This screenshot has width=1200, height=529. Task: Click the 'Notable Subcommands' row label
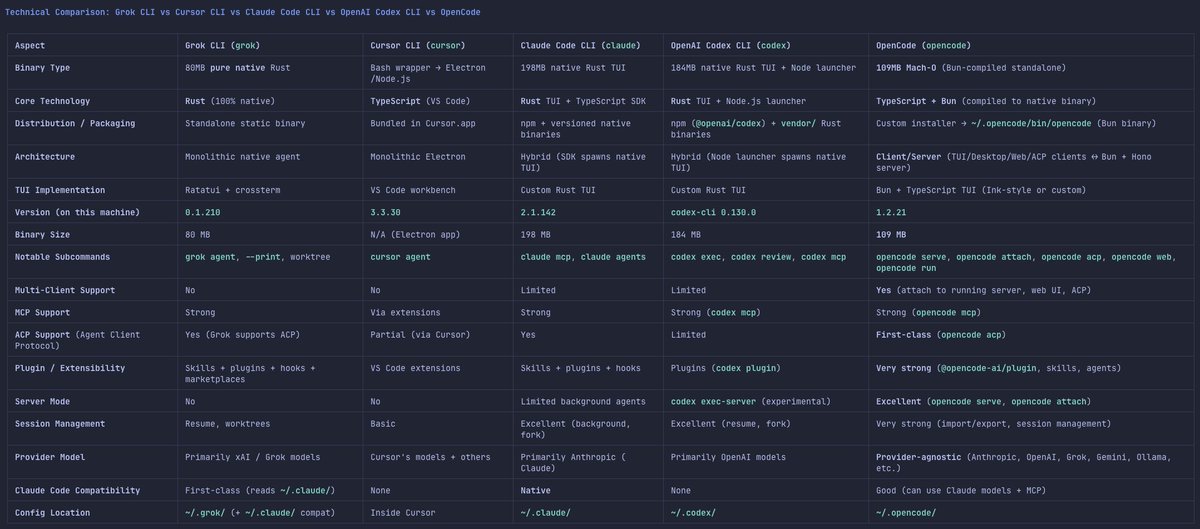(x=64, y=257)
